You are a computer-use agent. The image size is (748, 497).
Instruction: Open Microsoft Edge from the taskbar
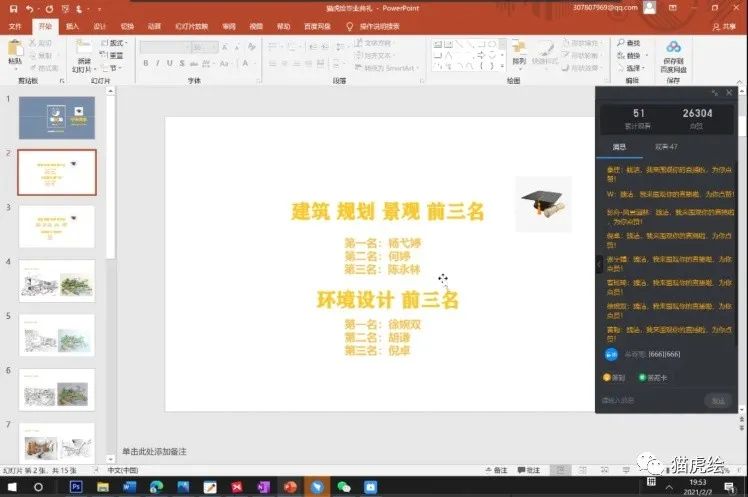(156, 487)
